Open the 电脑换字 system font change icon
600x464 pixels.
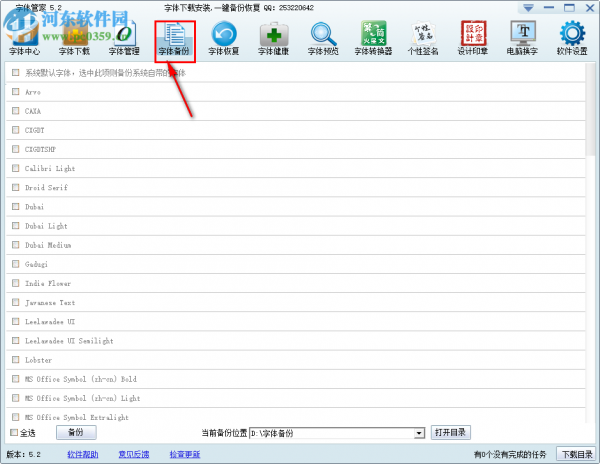(x=523, y=39)
